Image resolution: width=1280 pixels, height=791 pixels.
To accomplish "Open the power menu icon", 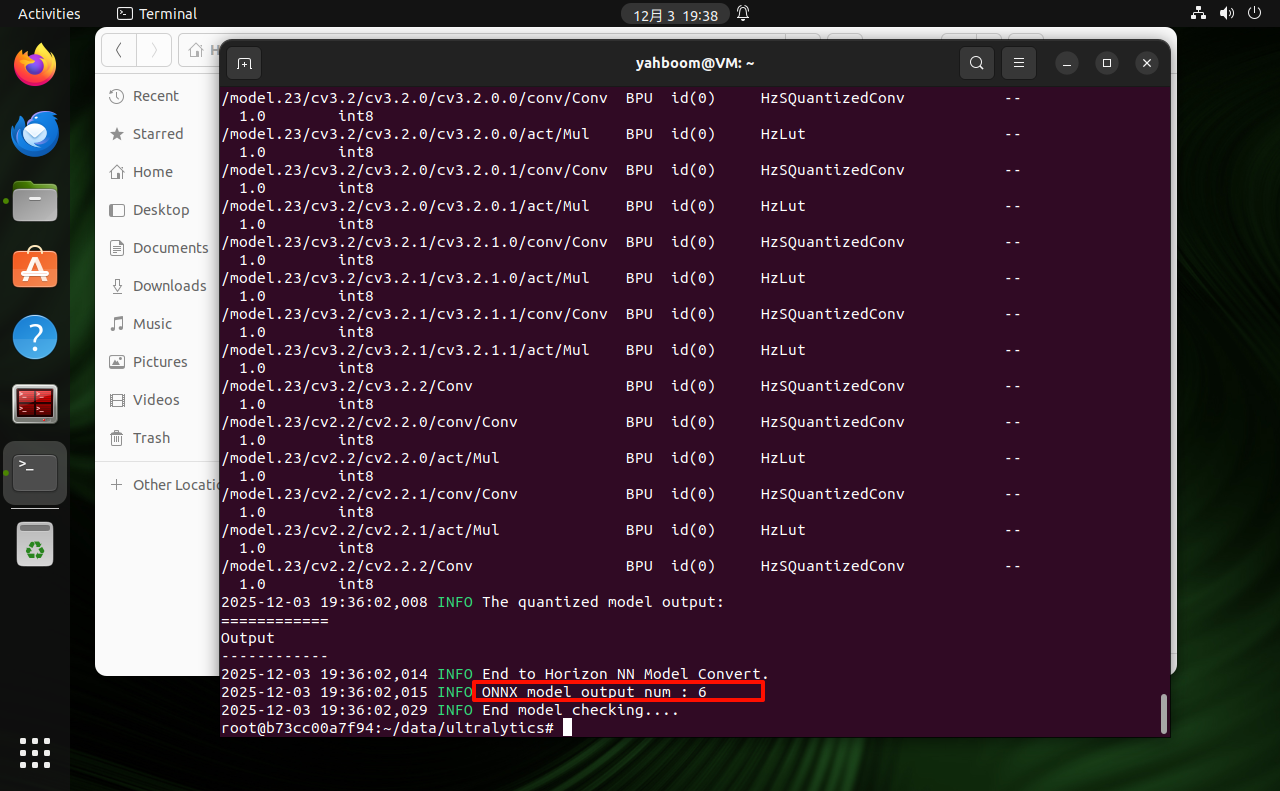I will [1255, 14].
